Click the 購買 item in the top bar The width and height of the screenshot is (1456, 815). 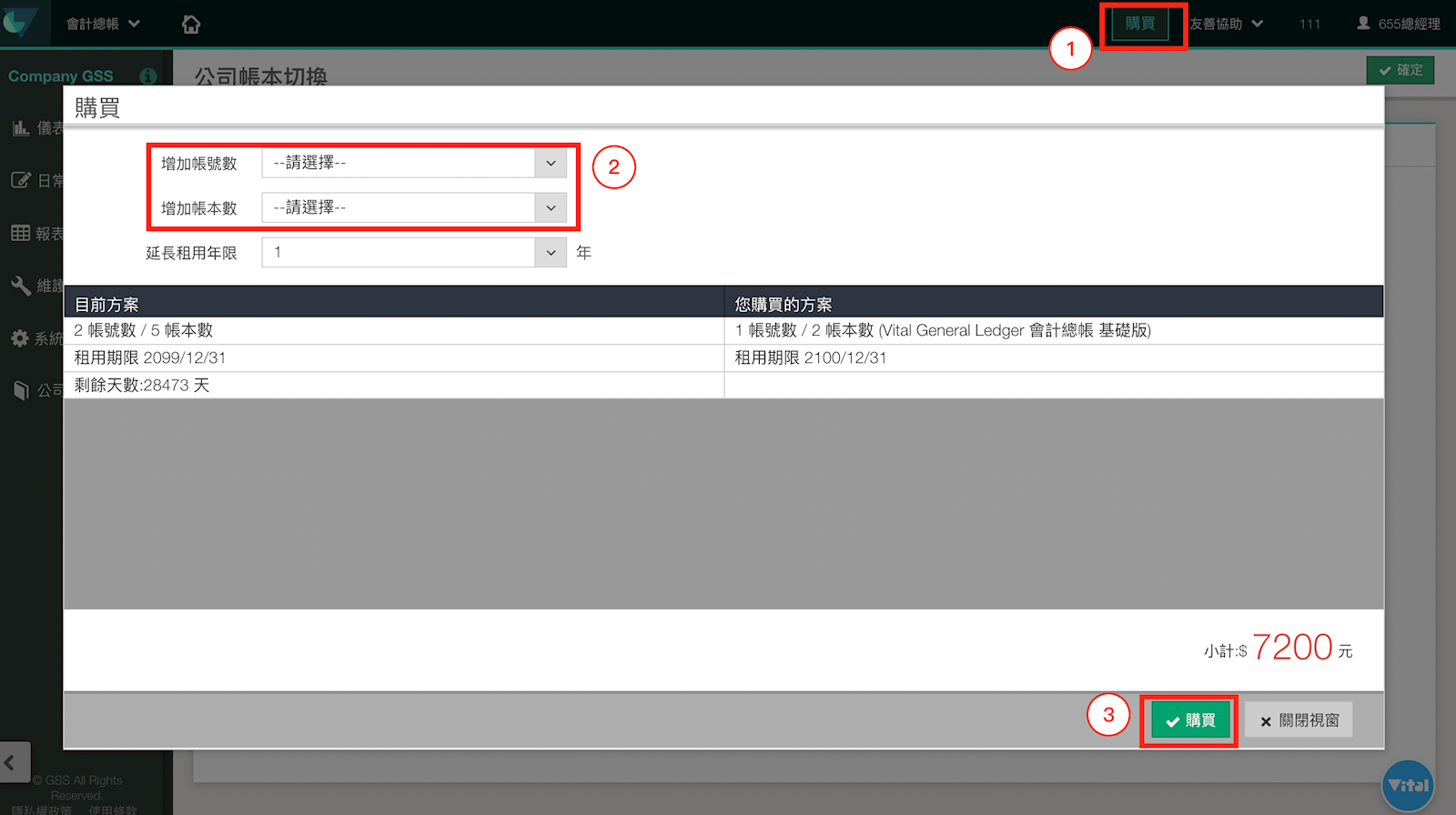click(1139, 24)
